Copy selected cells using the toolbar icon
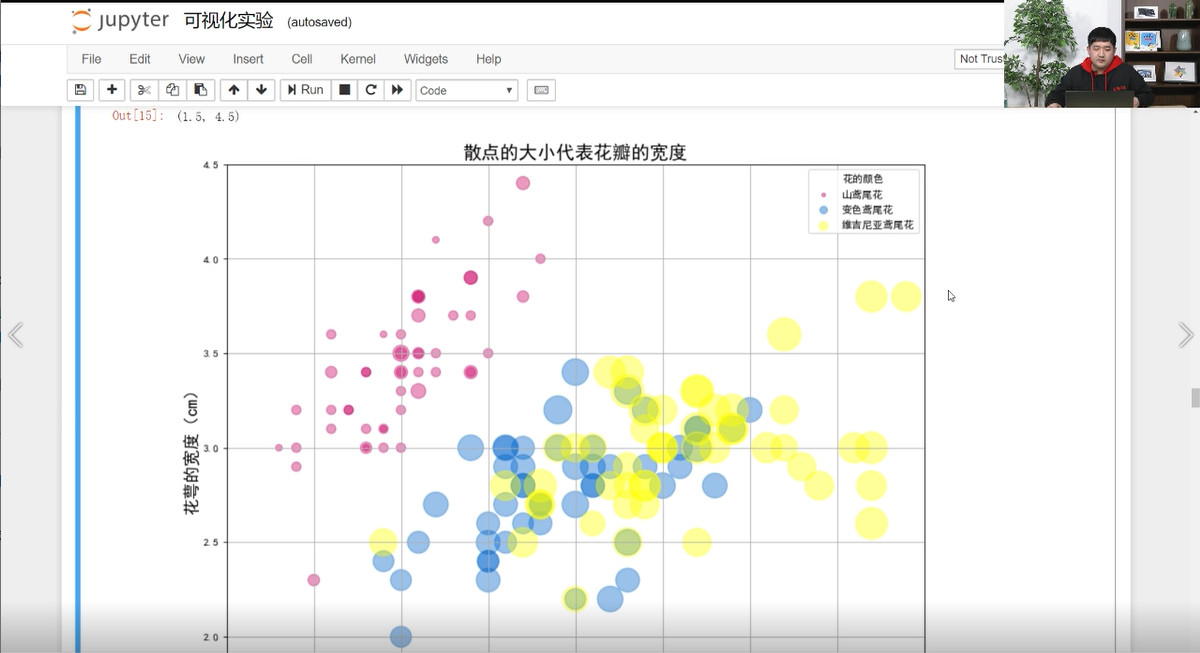Screen dimensions: 1200x653 pos(172,90)
